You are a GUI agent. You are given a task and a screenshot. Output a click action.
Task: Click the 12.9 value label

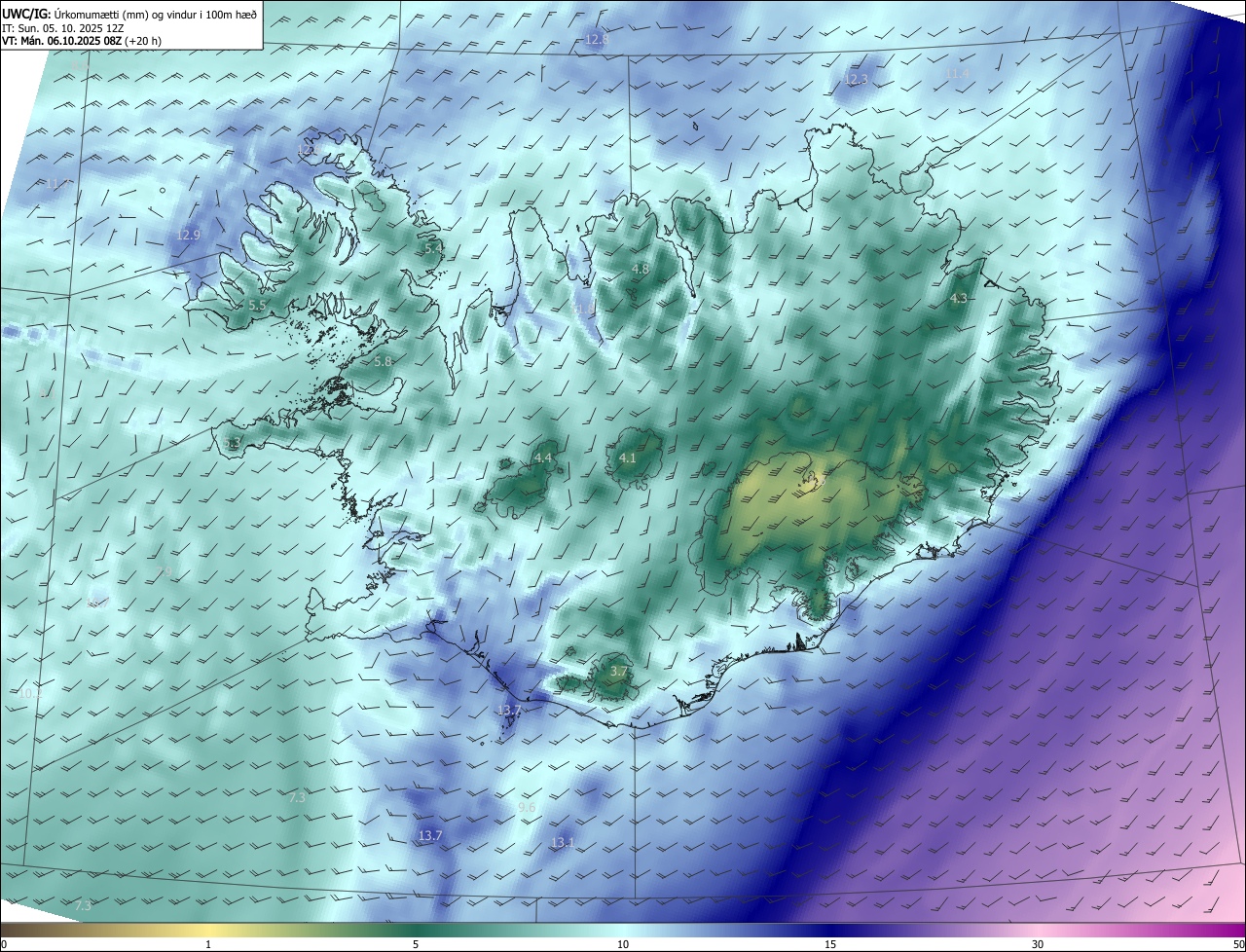tap(188, 236)
